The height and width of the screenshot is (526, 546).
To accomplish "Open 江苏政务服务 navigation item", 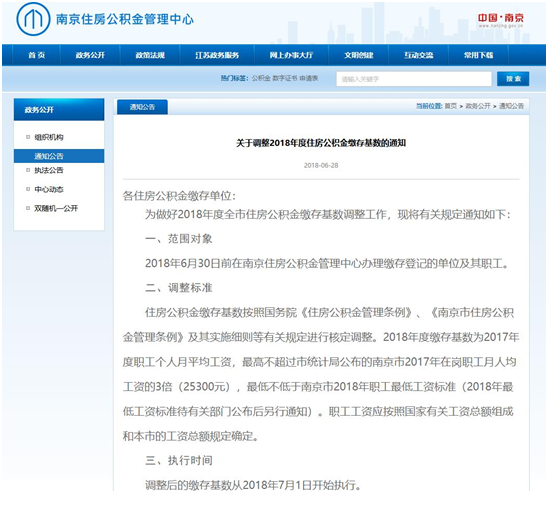I will coord(217,55).
